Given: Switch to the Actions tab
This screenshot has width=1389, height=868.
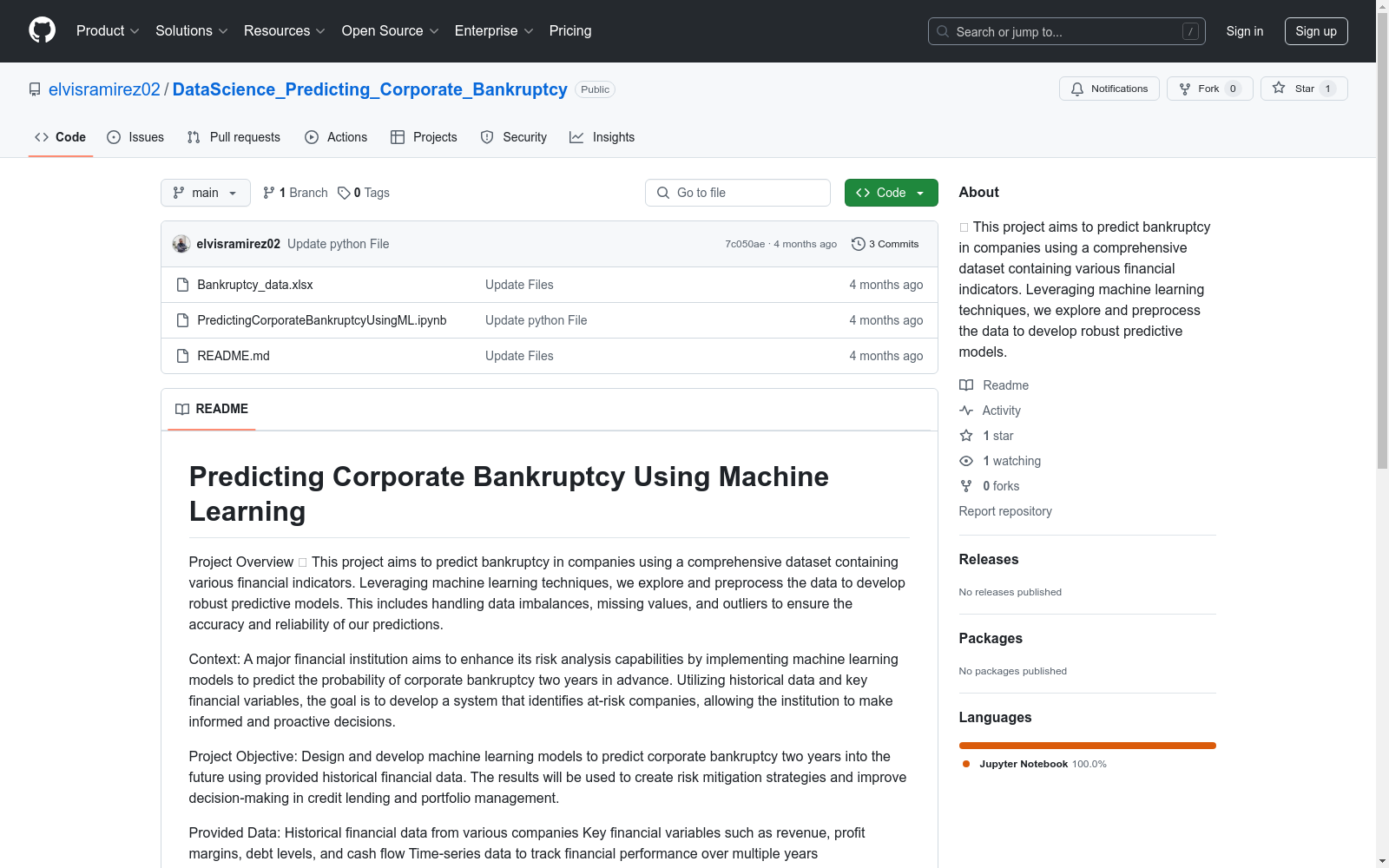Looking at the screenshot, I should 336,137.
